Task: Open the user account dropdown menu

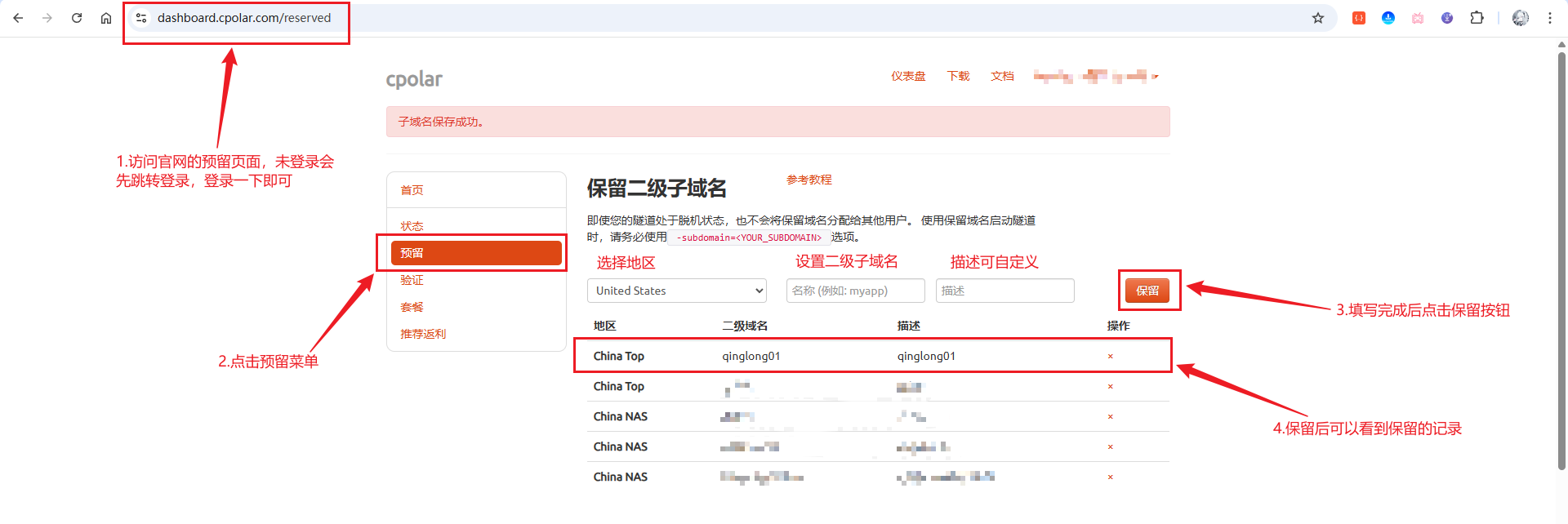Action: coord(1095,77)
